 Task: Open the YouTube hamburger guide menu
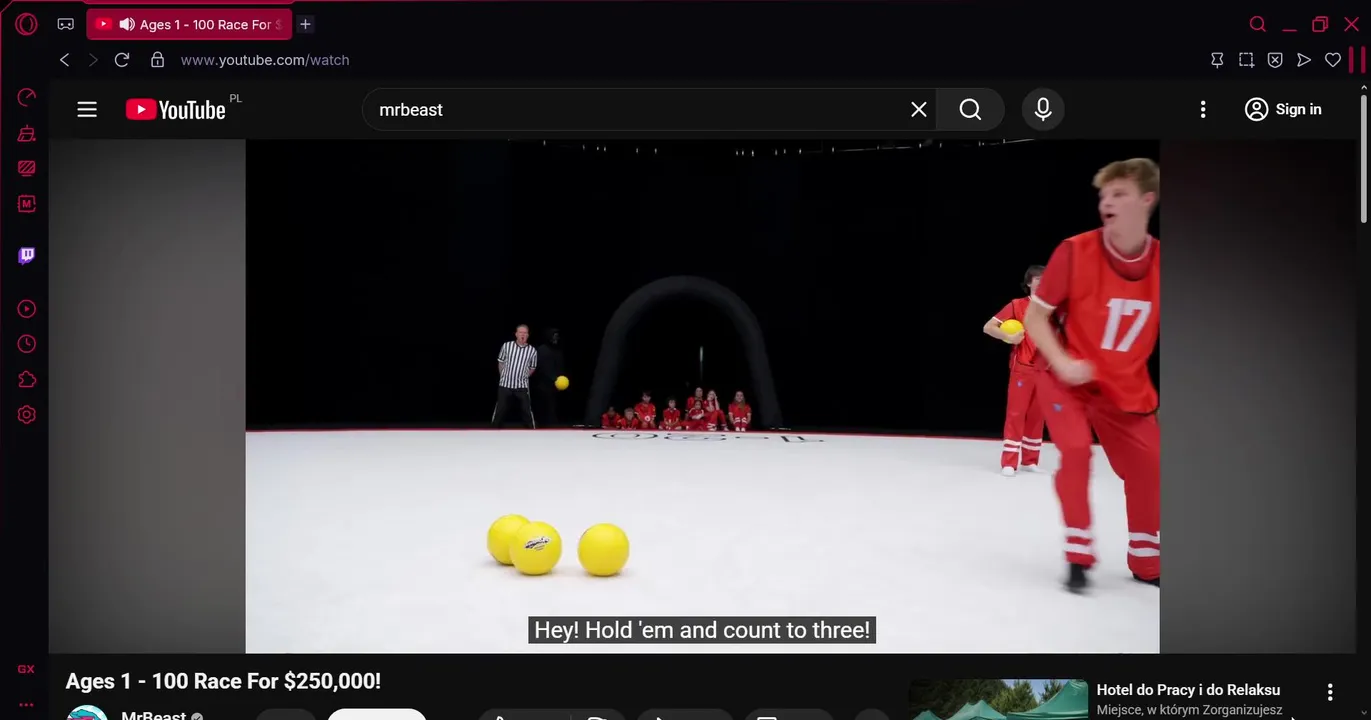[x=87, y=109]
